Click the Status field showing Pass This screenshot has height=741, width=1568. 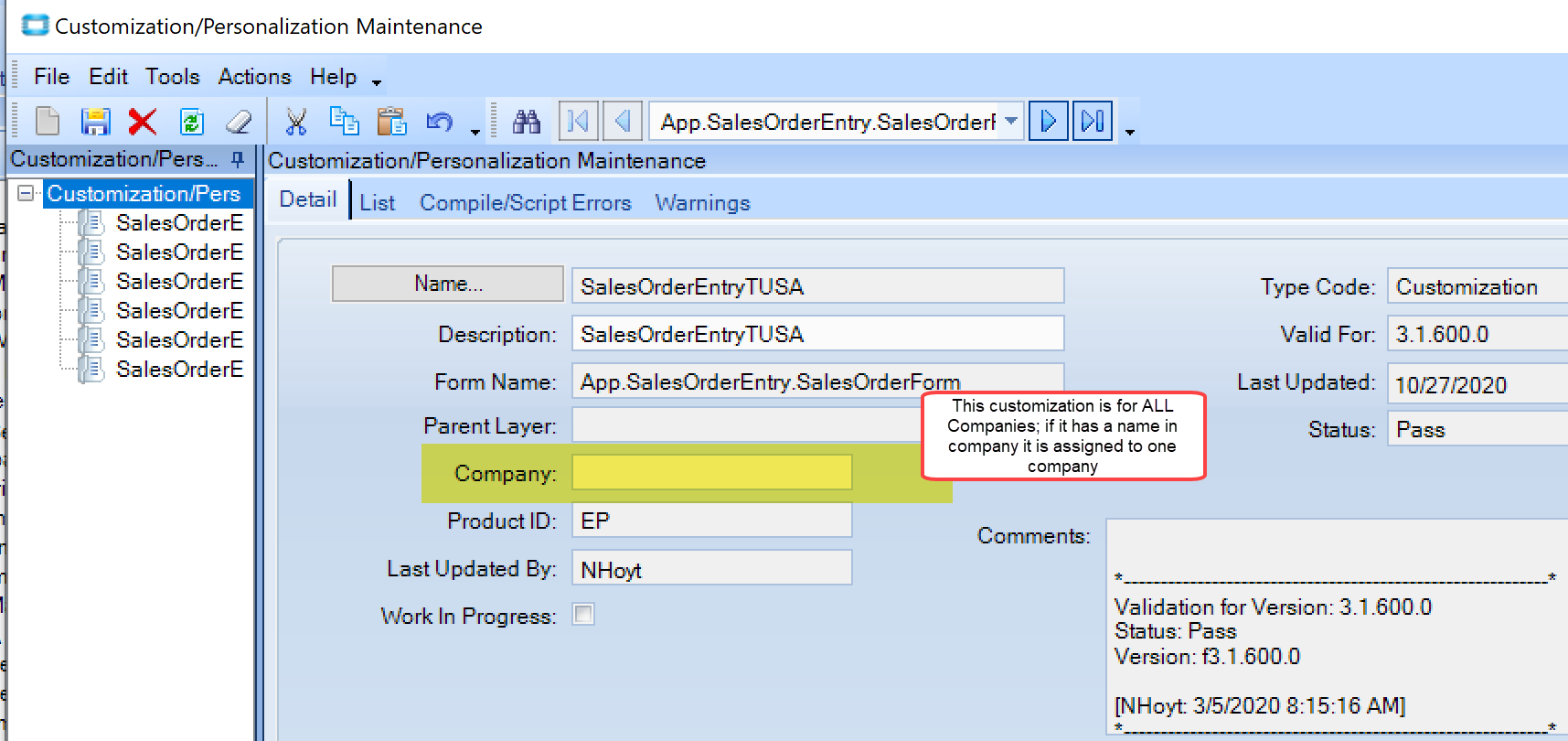1477,428
